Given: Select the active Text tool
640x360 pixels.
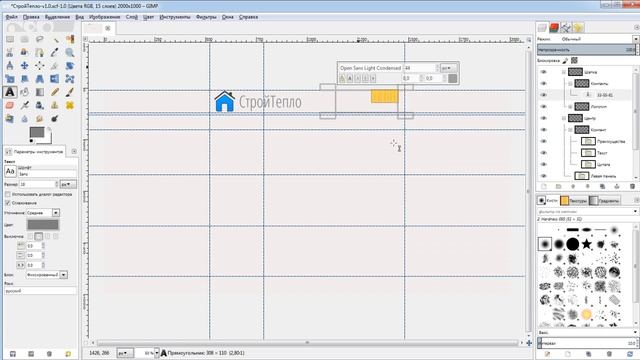Looking at the screenshot, I should [10, 92].
